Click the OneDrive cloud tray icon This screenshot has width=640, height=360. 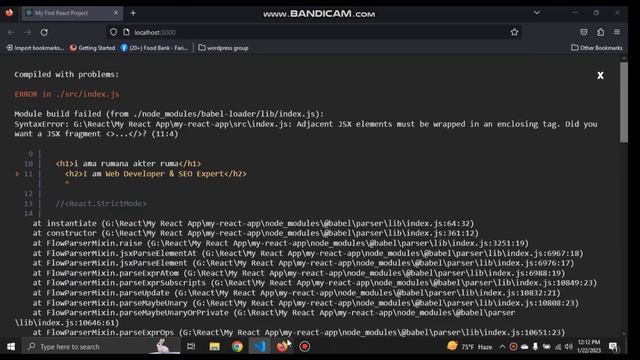[x=524, y=347]
